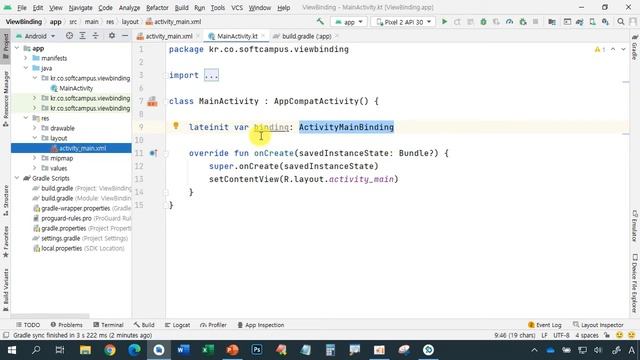This screenshot has height=360, width=640.
Task: Open the app run configuration dropdown
Action: pos(349,22)
